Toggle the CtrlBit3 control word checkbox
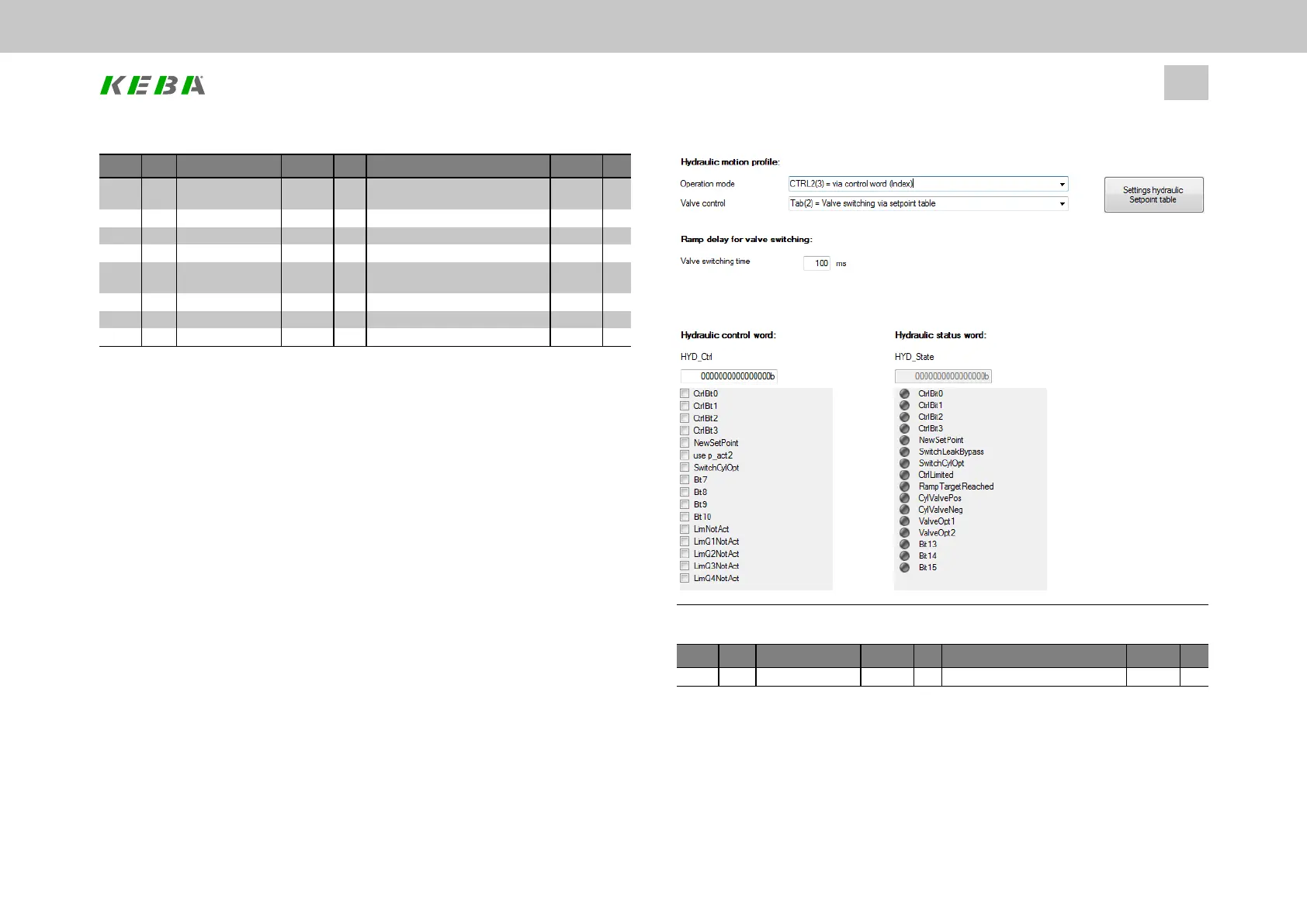The image size is (1307, 924). point(685,431)
